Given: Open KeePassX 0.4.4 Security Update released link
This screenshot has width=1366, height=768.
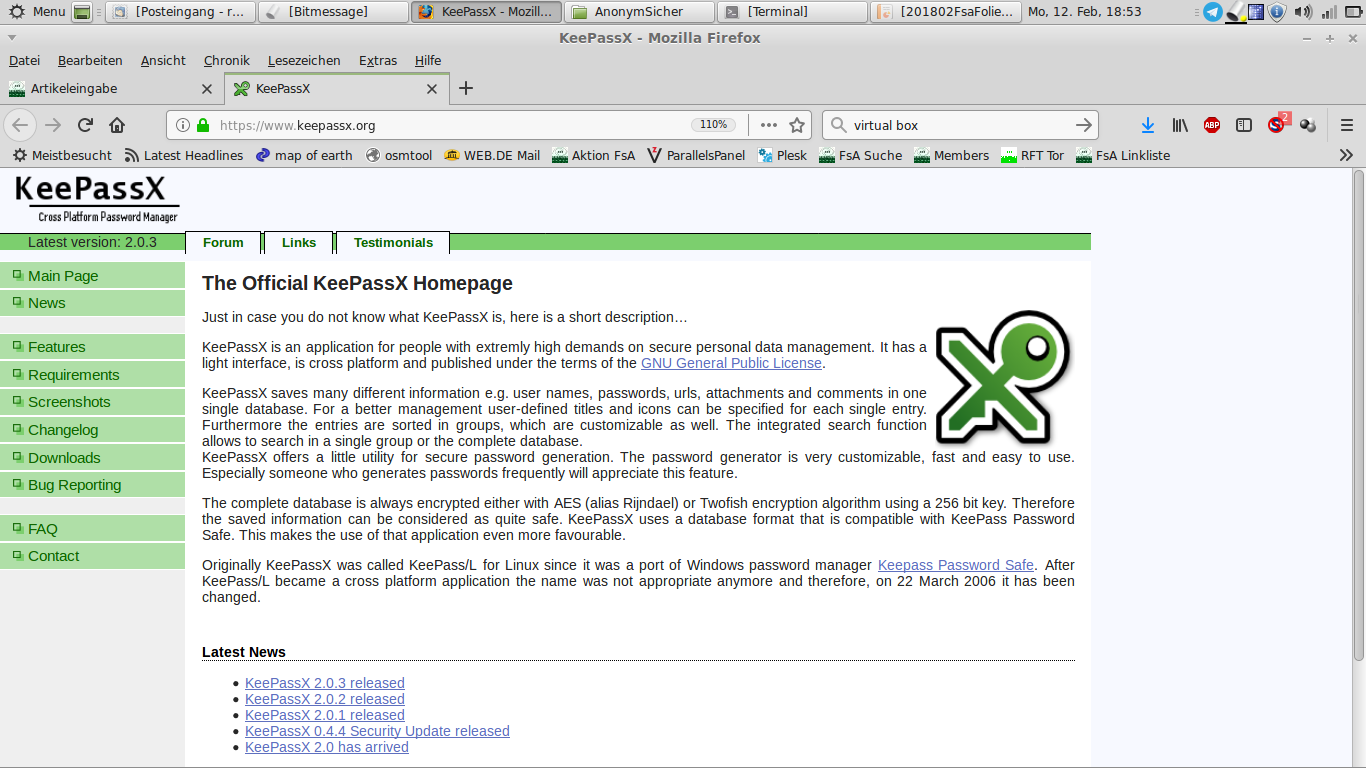Looking at the screenshot, I should (377, 731).
